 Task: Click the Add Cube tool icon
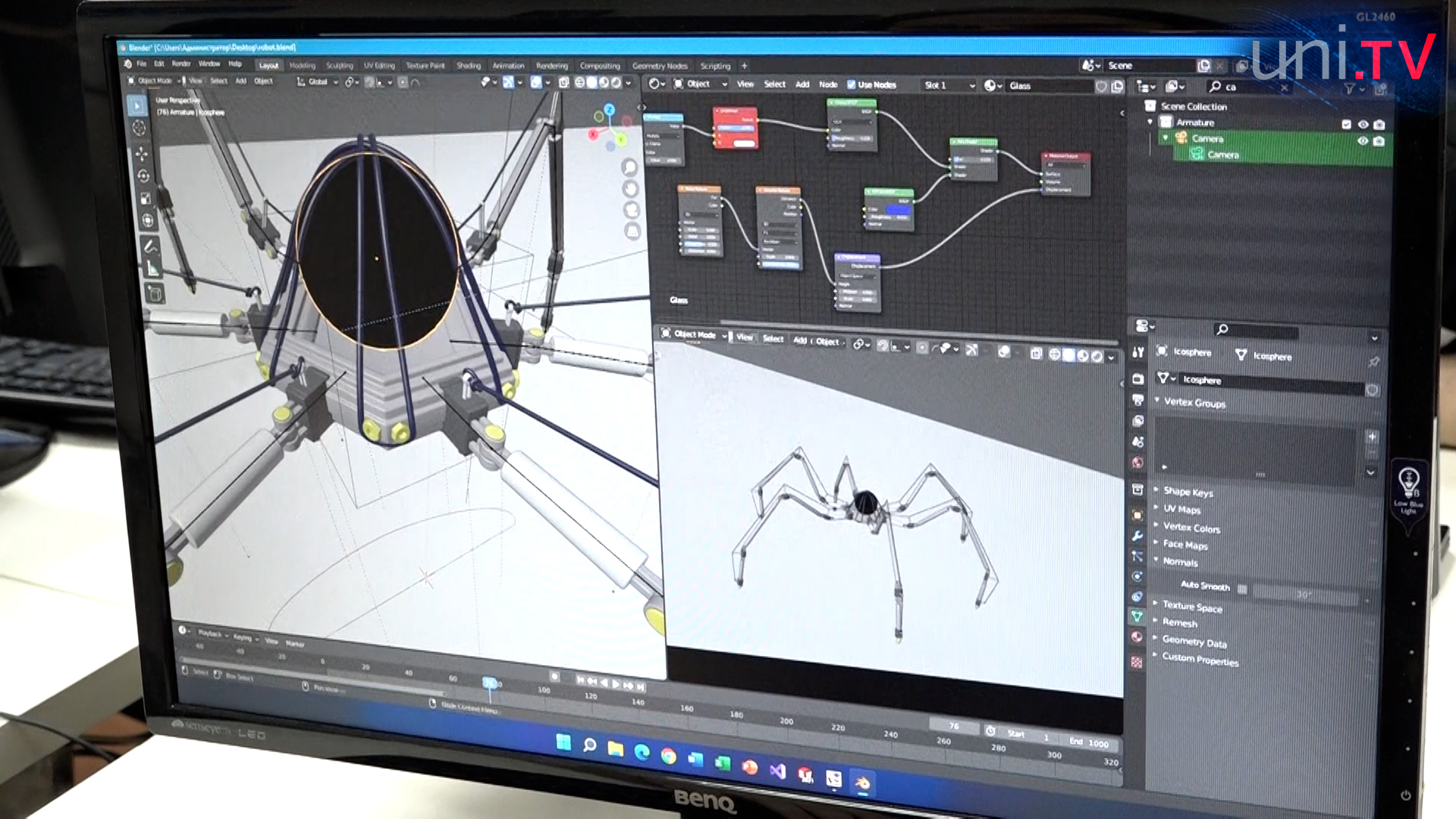[154, 294]
